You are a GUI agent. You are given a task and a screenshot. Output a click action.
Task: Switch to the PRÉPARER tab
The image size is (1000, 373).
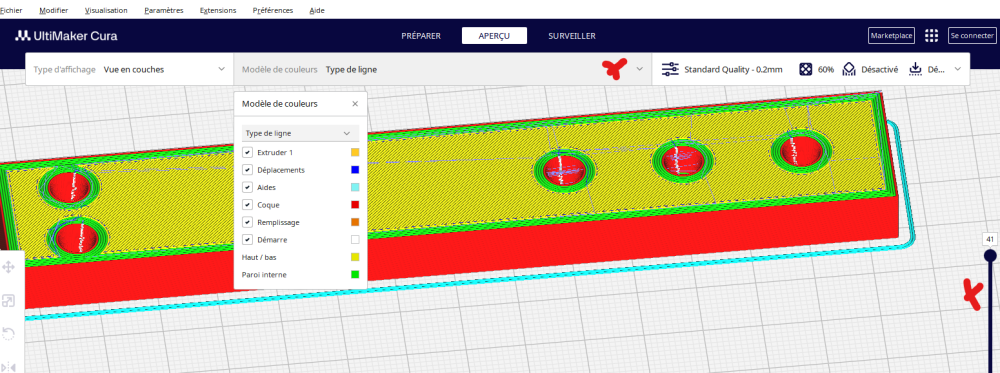pyautogui.click(x=421, y=36)
